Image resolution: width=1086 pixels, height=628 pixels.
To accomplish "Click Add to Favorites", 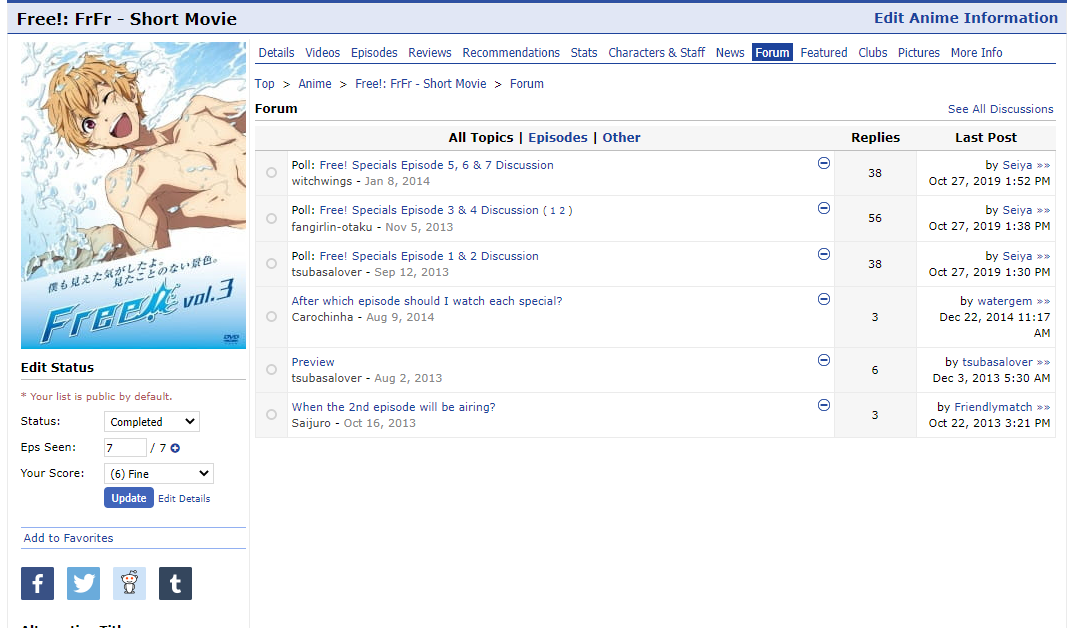I will 68,538.
